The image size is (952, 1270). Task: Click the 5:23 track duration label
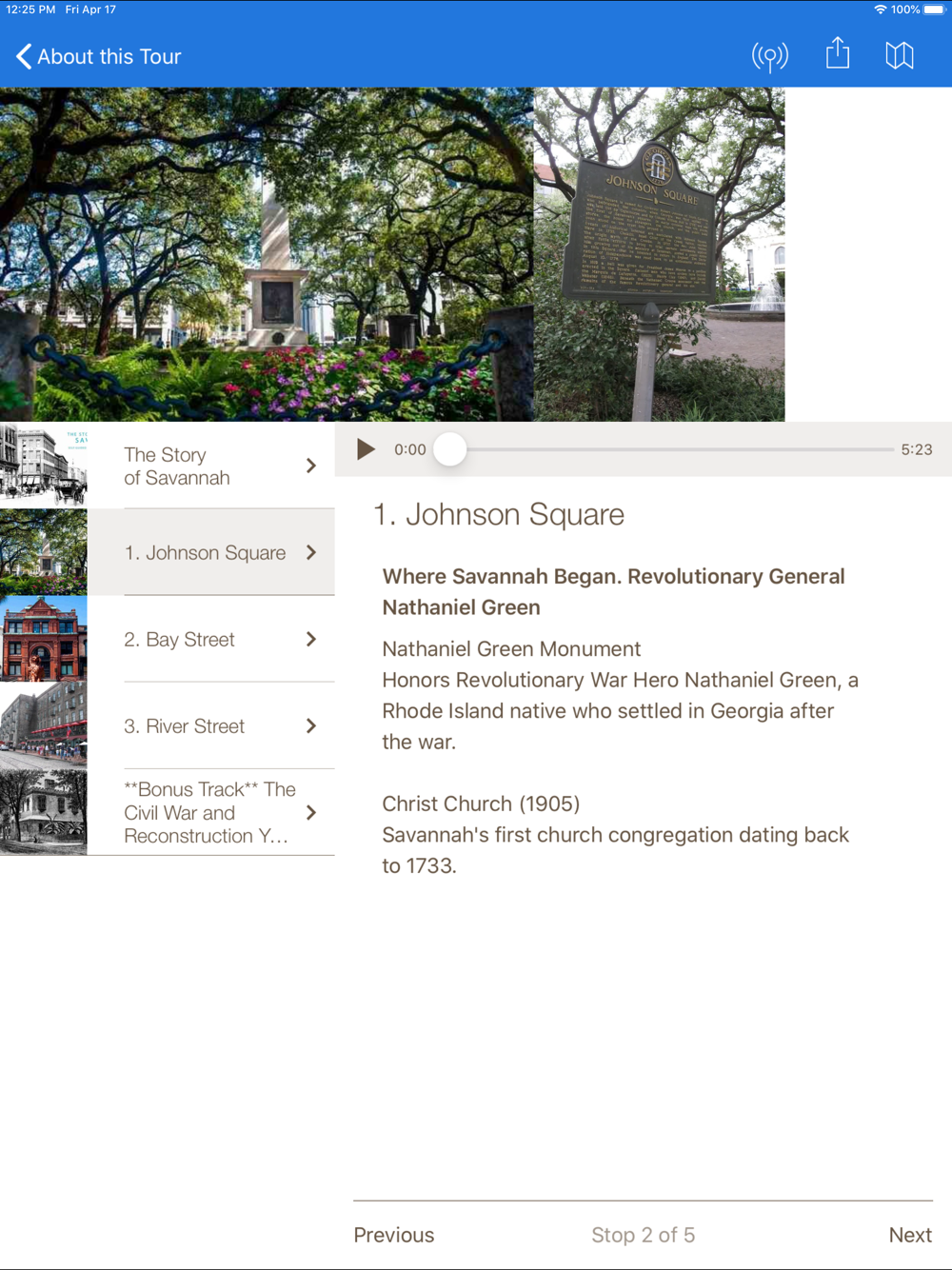[917, 449]
